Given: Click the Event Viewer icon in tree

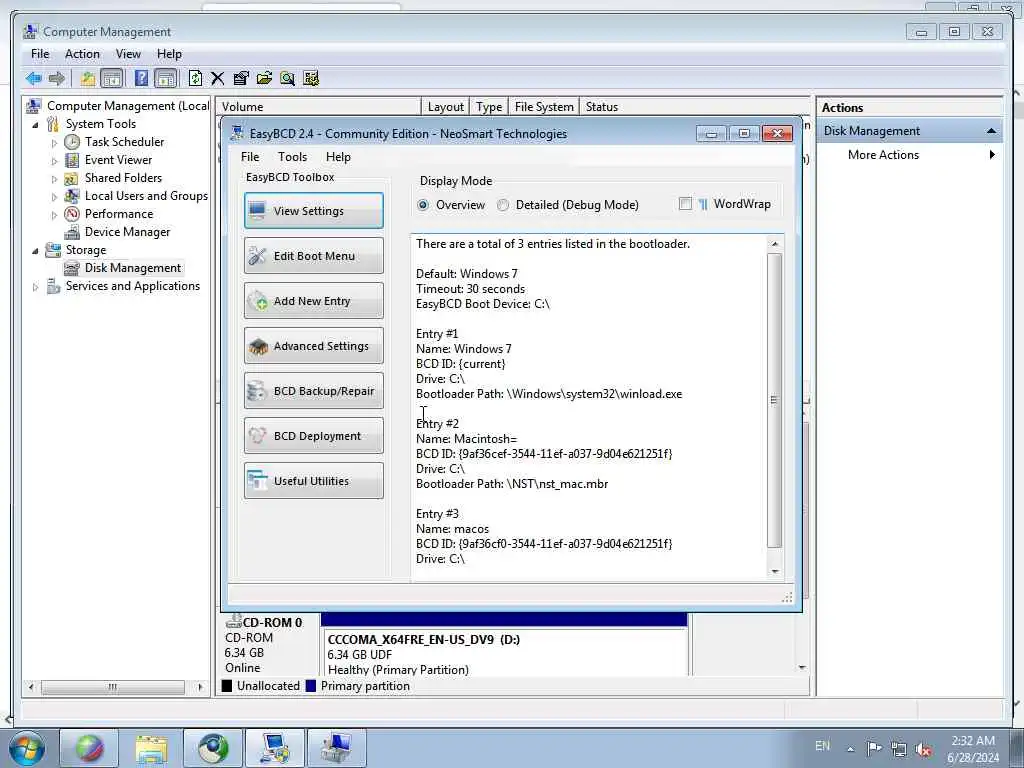Looking at the screenshot, I should pyautogui.click(x=72, y=160).
